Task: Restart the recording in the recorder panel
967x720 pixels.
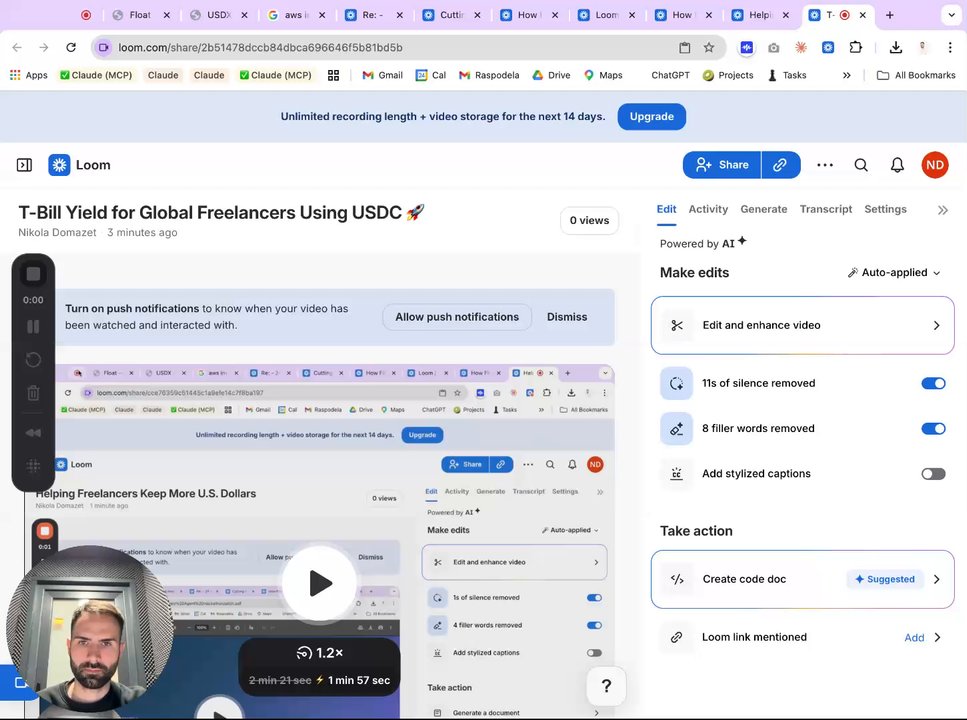Action: tap(33, 360)
